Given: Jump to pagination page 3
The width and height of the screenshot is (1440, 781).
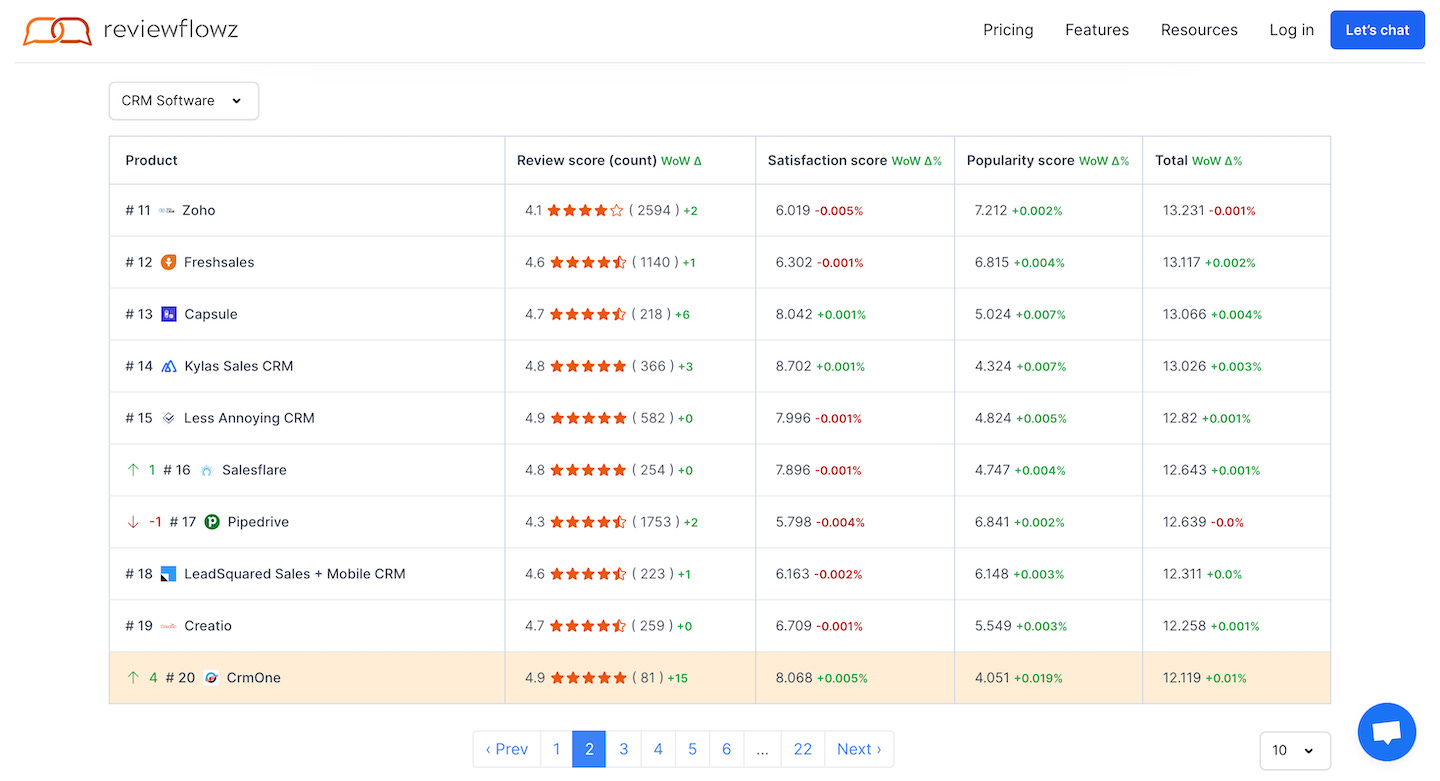Looking at the screenshot, I should [x=623, y=749].
